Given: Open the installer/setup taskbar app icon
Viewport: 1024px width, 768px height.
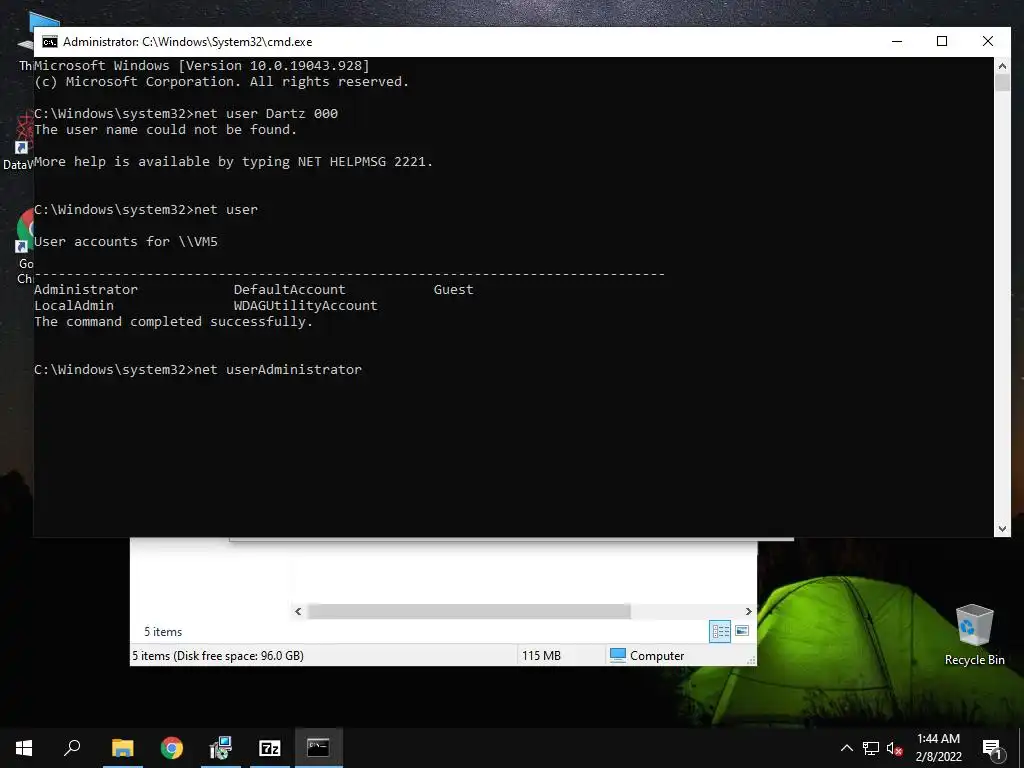Looking at the screenshot, I should click(221, 748).
